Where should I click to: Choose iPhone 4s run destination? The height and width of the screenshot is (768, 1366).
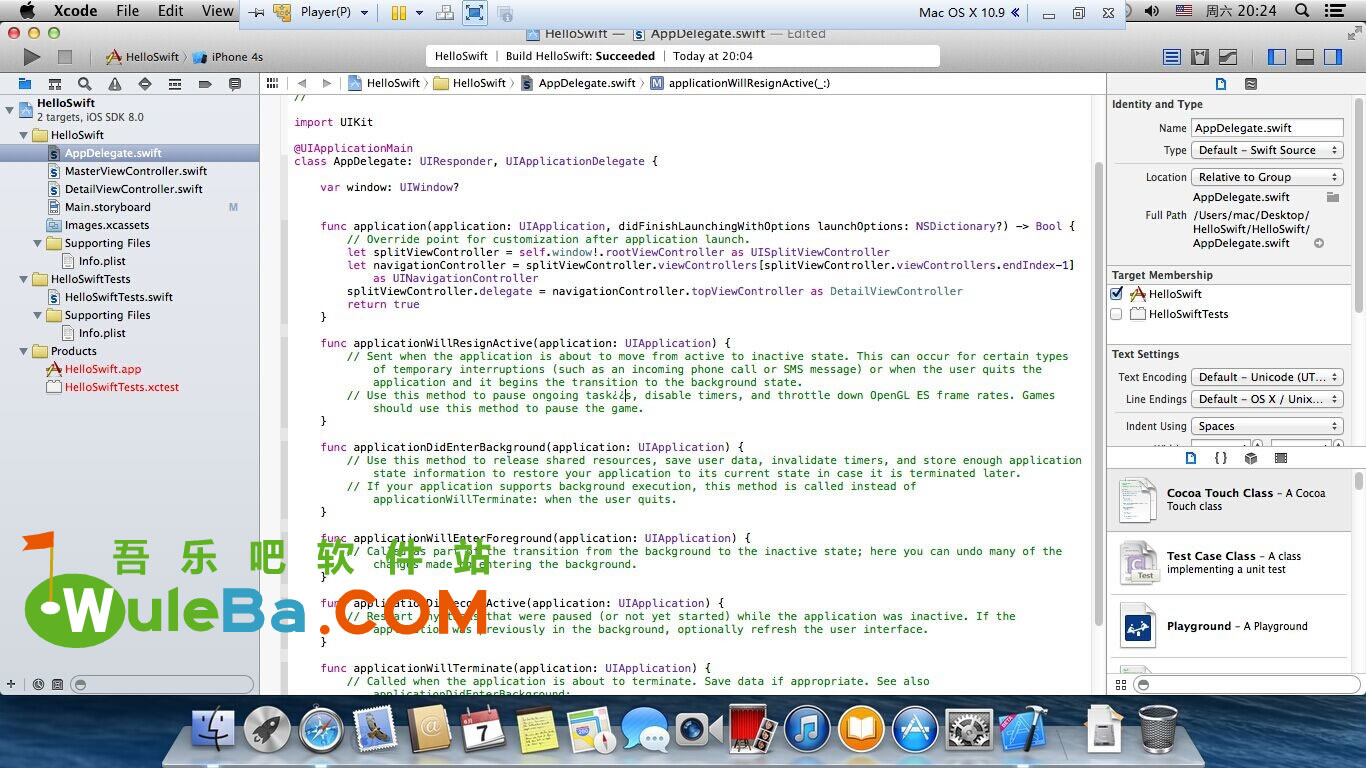point(229,57)
